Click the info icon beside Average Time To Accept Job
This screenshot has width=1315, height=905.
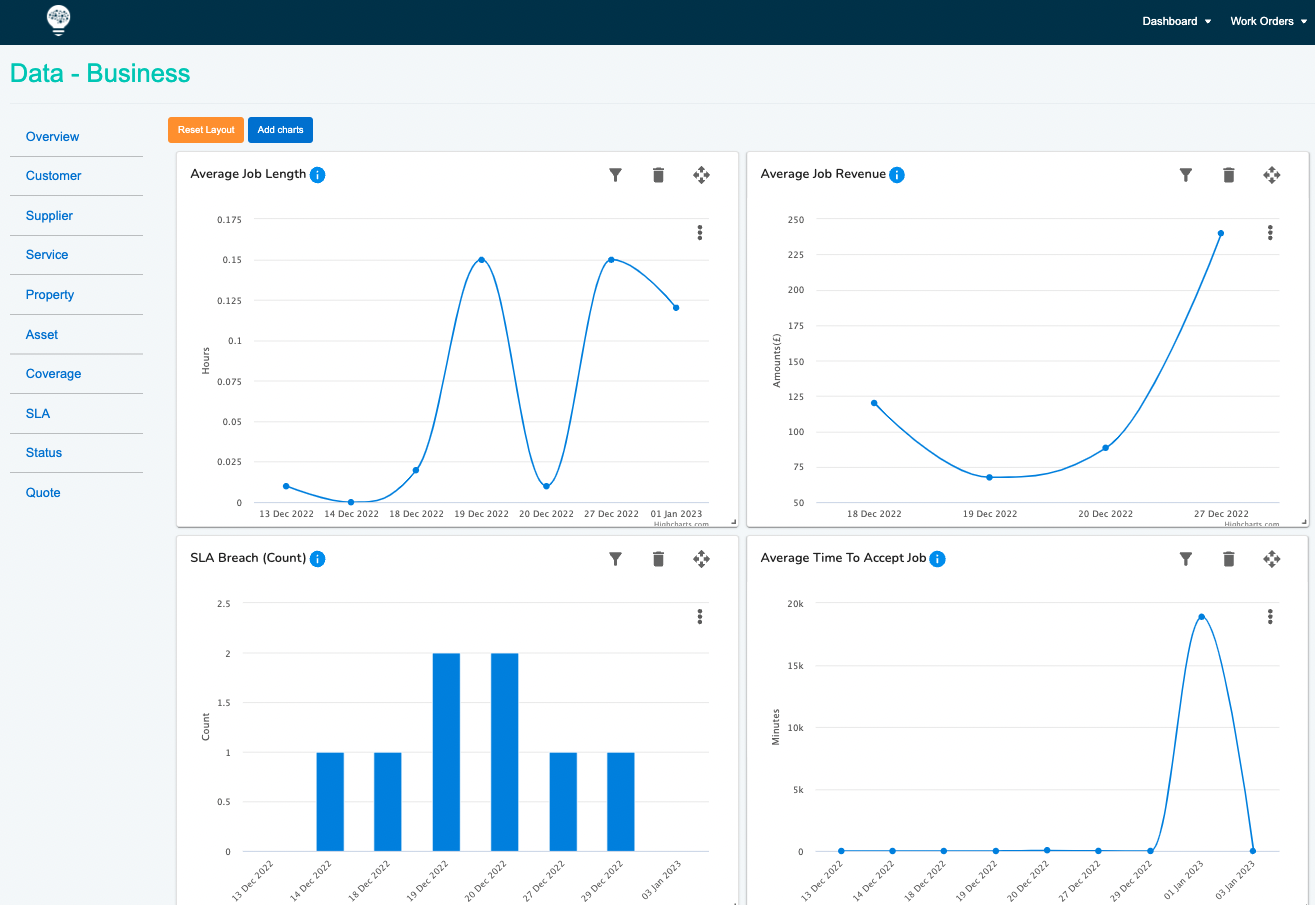[937, 559]
